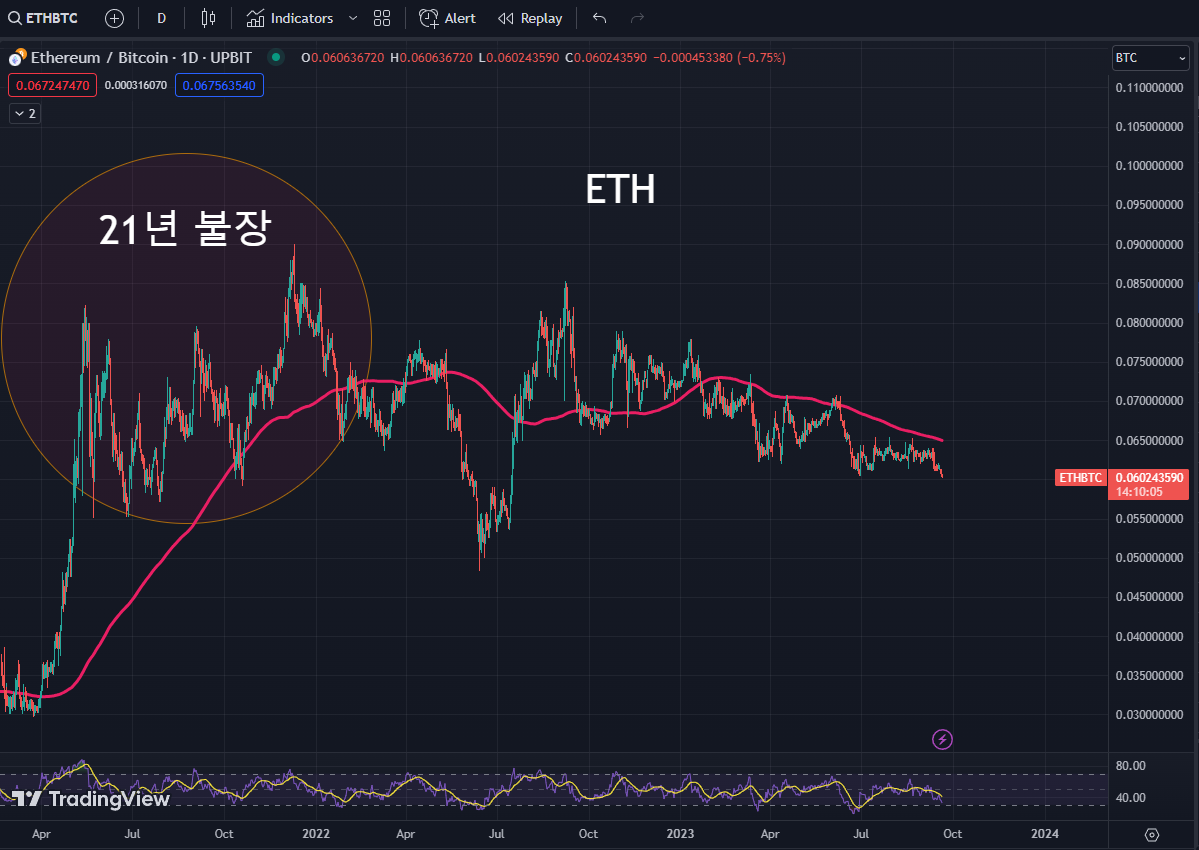Start bar Replay mode
Viewport: 1199px width, 850px height.
530,18
